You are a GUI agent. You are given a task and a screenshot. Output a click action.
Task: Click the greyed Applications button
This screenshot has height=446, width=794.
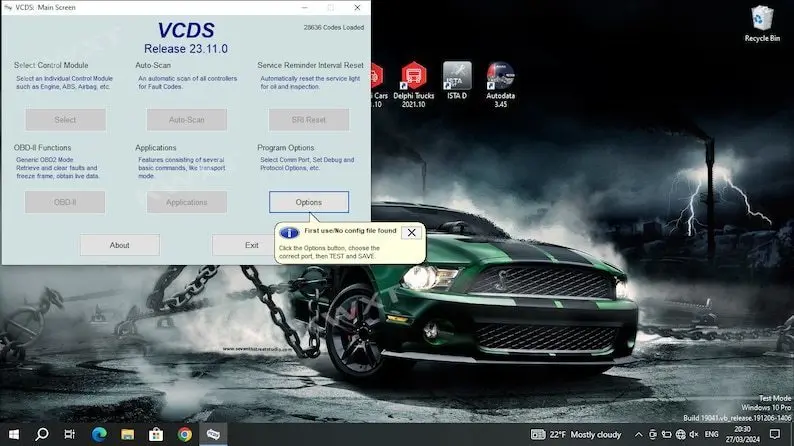[x=186, y=202]
